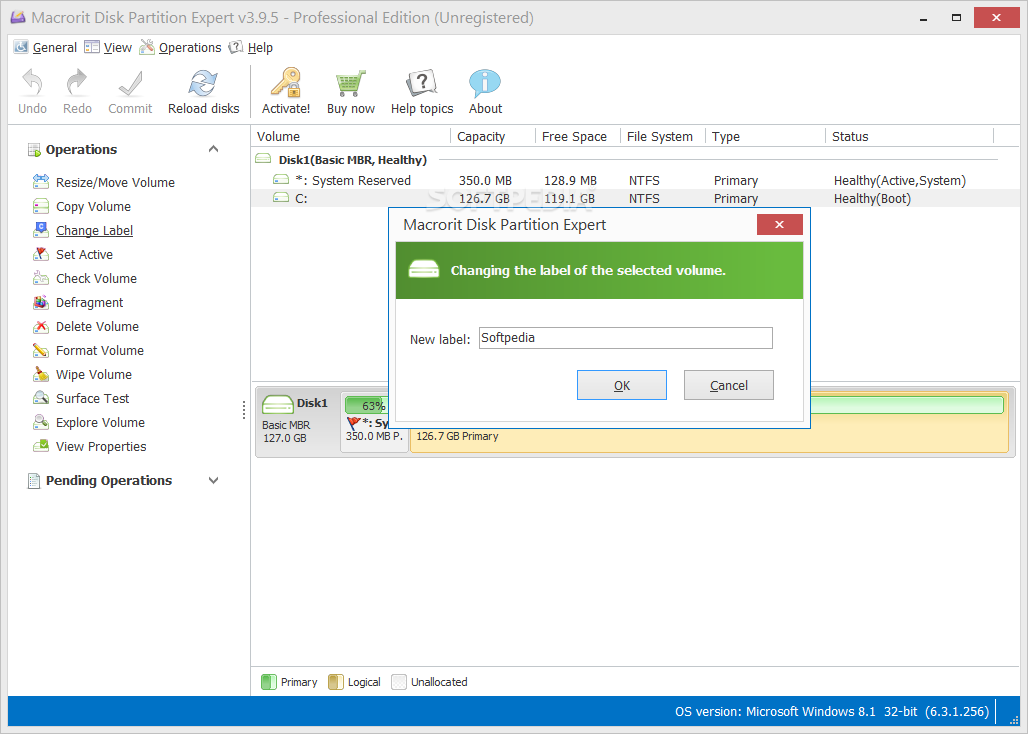
Task: Choose Change Label operation
Action: [83, 231]
